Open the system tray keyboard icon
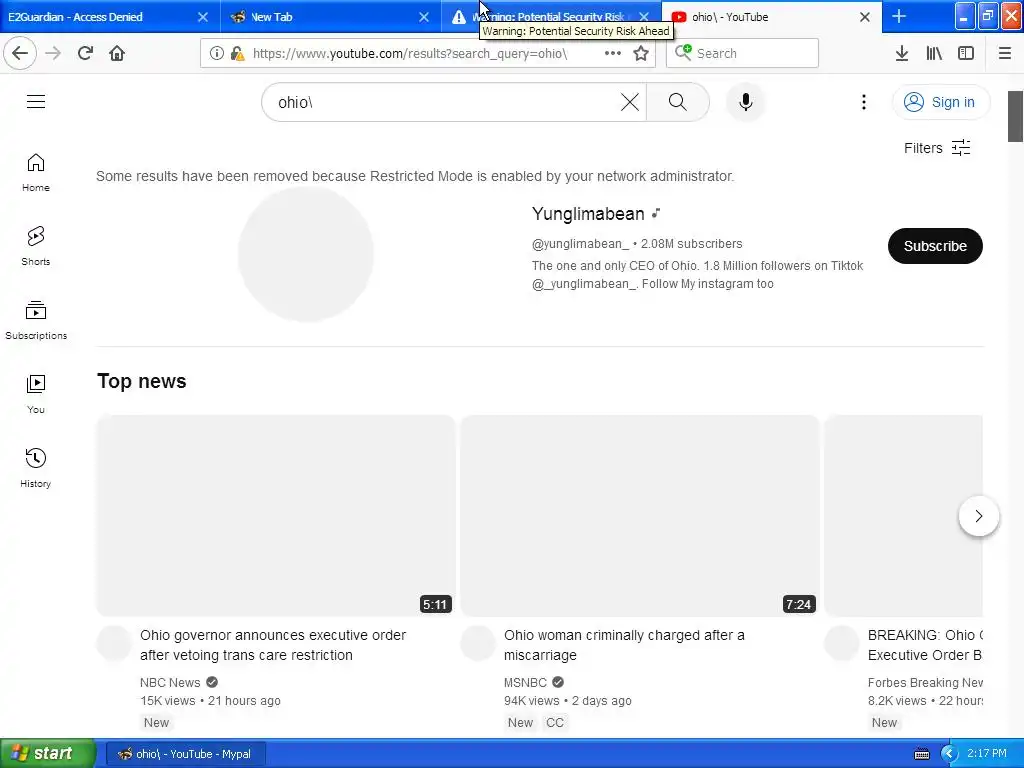This screenshot has height=768, width=1024. point(921,754)
